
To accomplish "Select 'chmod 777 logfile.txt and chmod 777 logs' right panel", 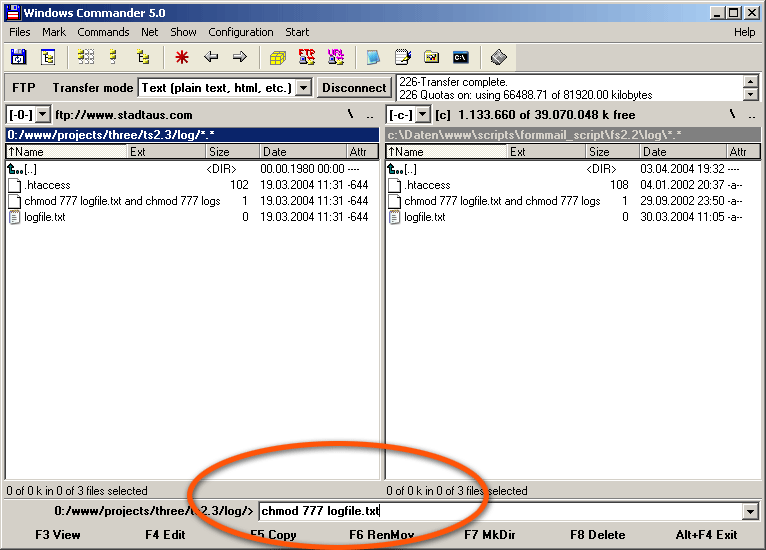I will point(502,201).
